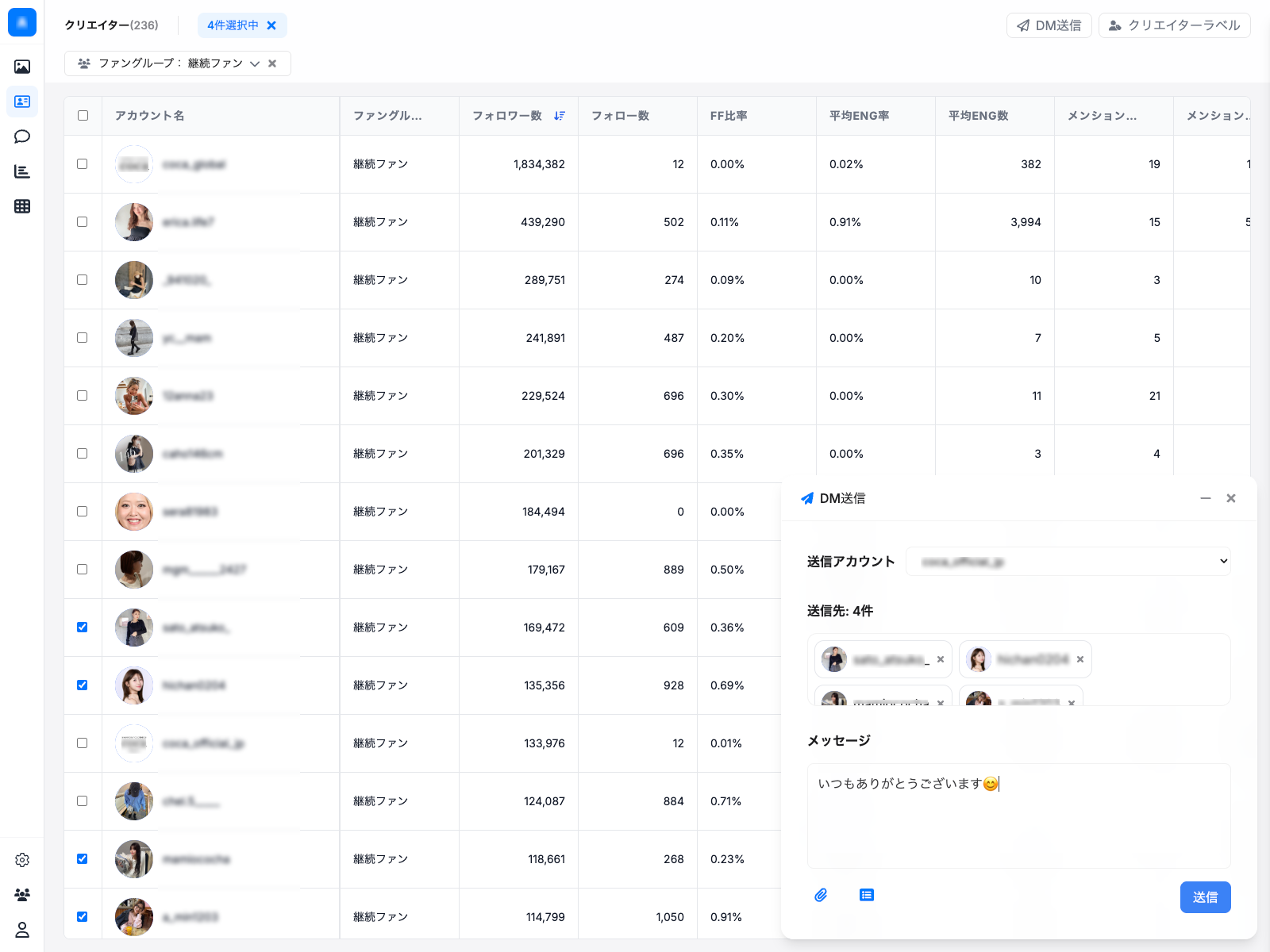Check the row with 133,976 followers
1270x952 pixels.
83,743
